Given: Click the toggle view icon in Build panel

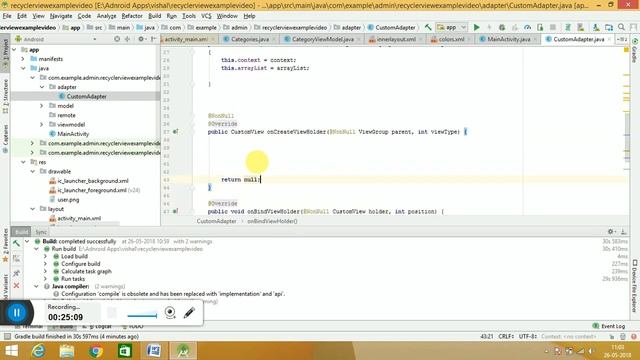Looking at the screenshot, I should pos(16,258).
